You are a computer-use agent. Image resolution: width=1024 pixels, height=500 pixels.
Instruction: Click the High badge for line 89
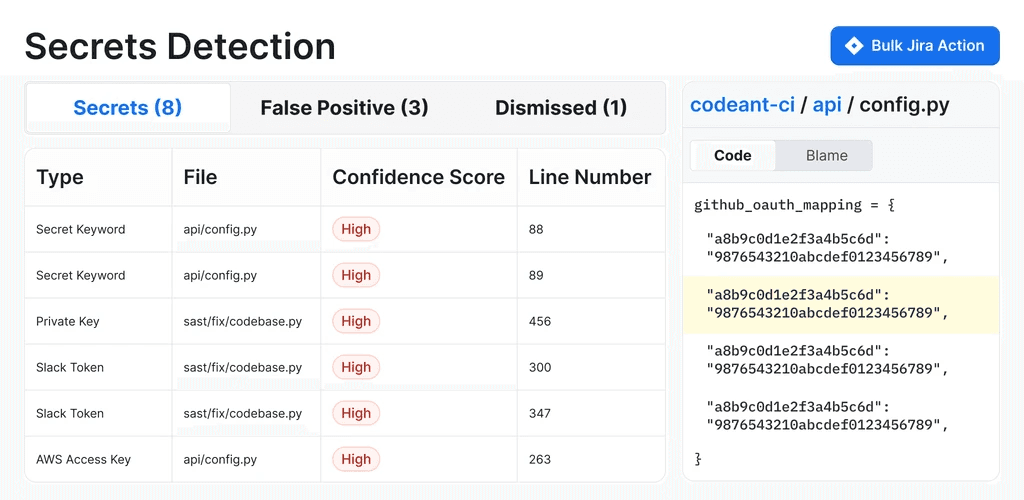356,275
